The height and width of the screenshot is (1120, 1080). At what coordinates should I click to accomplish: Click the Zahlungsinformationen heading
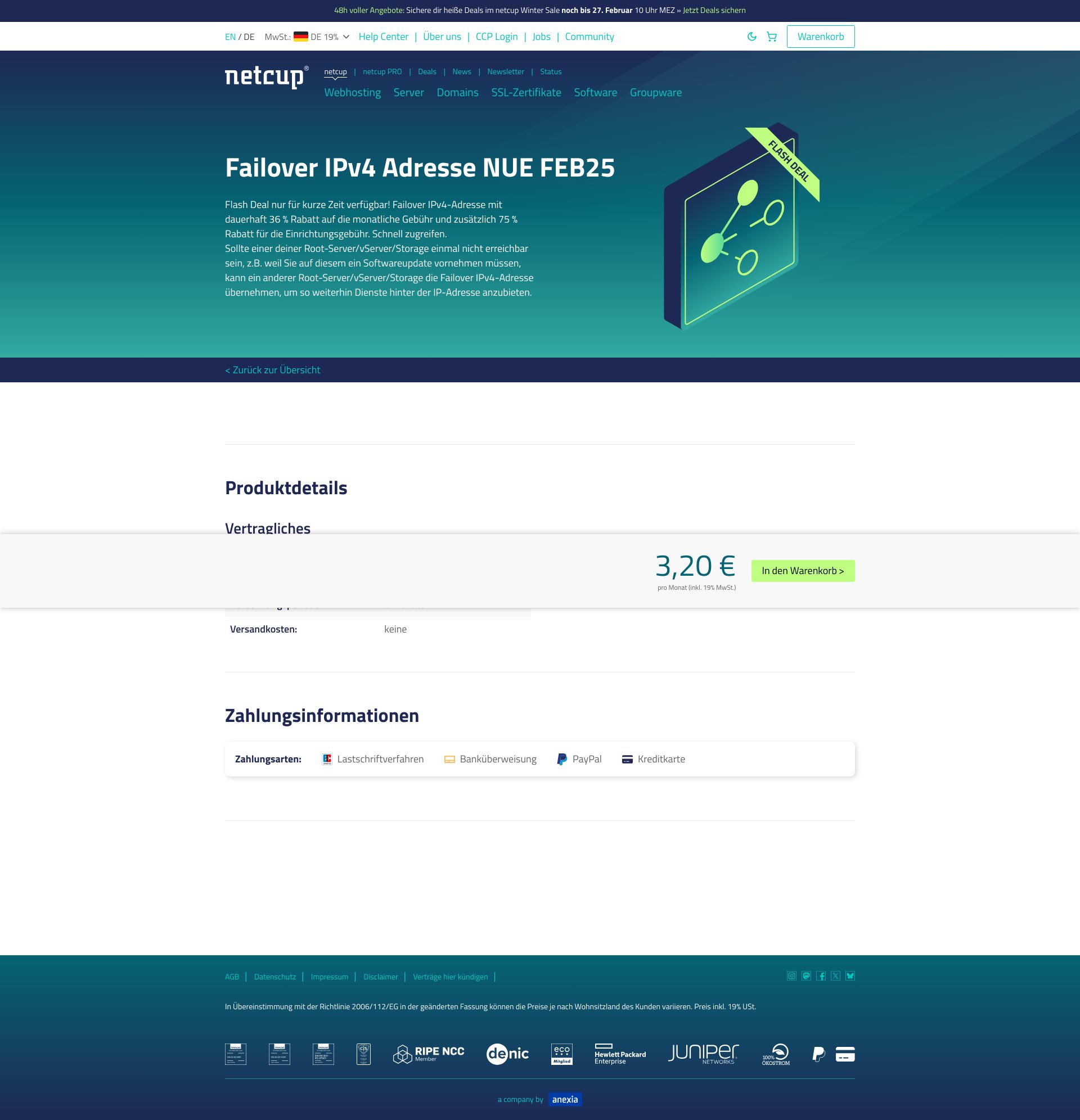click(x=322, y=715)
